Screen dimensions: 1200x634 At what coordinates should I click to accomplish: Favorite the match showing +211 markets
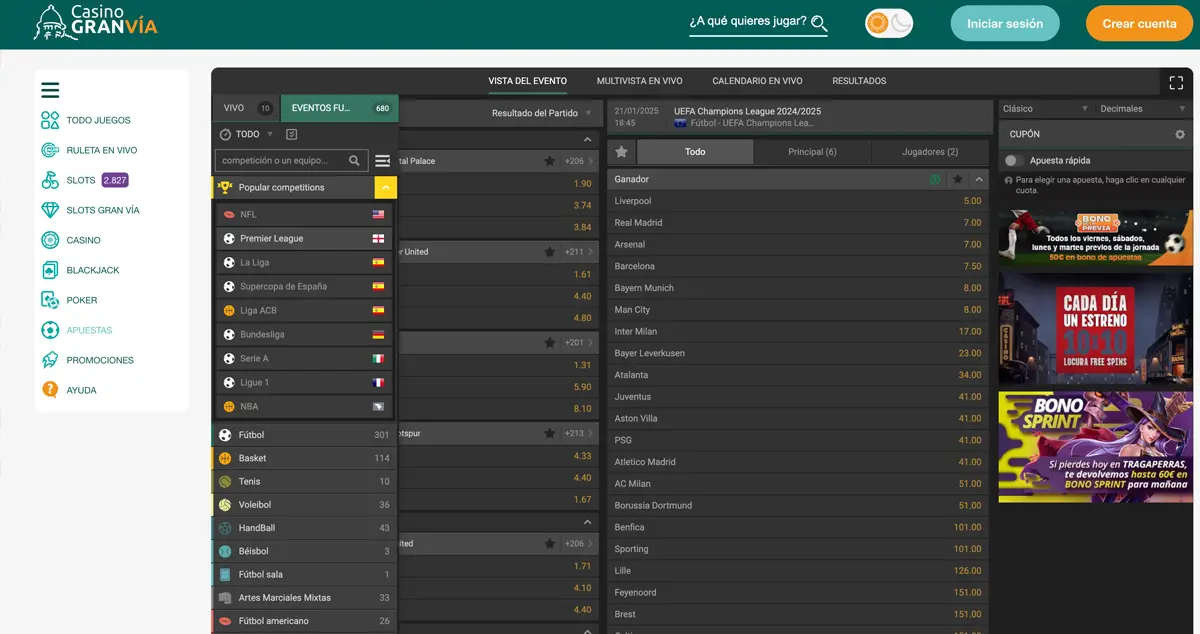(549, 252)
